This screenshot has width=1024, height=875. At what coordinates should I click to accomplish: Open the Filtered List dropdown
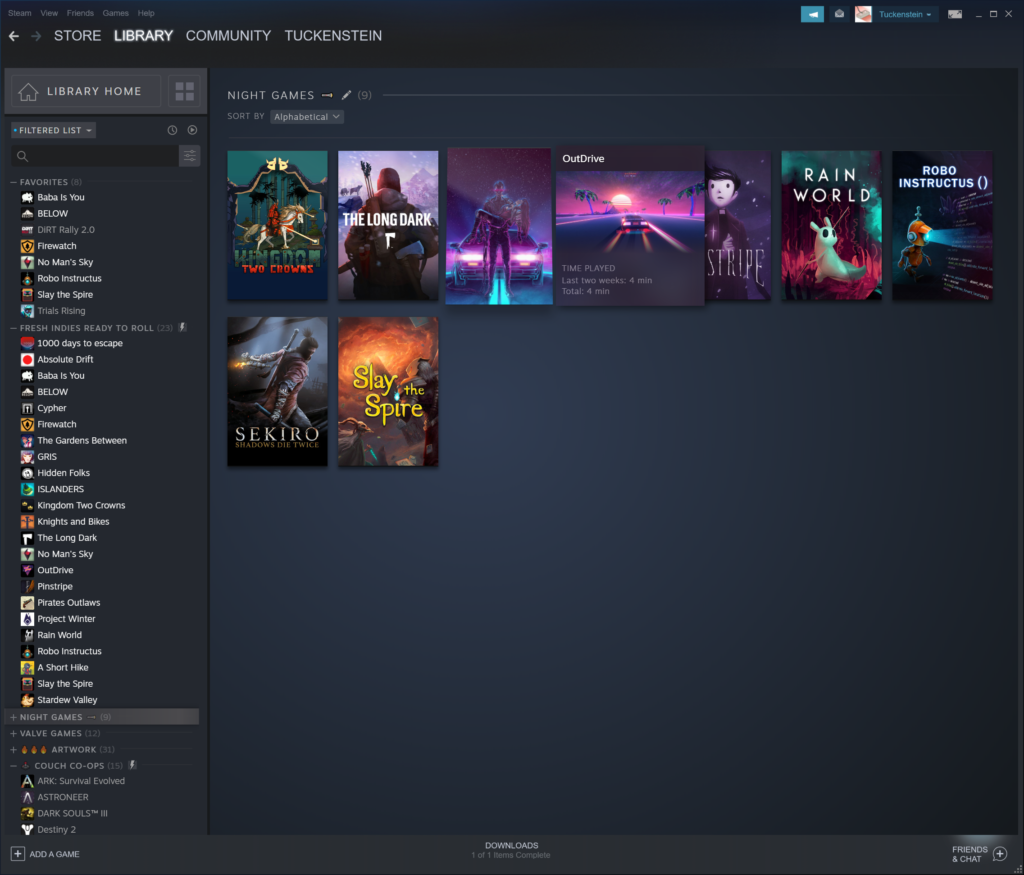pos(52,129)
